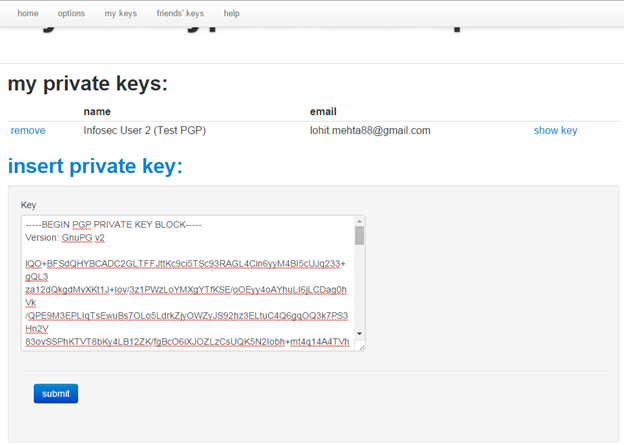
Task: Click the name column header
Action: point(97,112)
